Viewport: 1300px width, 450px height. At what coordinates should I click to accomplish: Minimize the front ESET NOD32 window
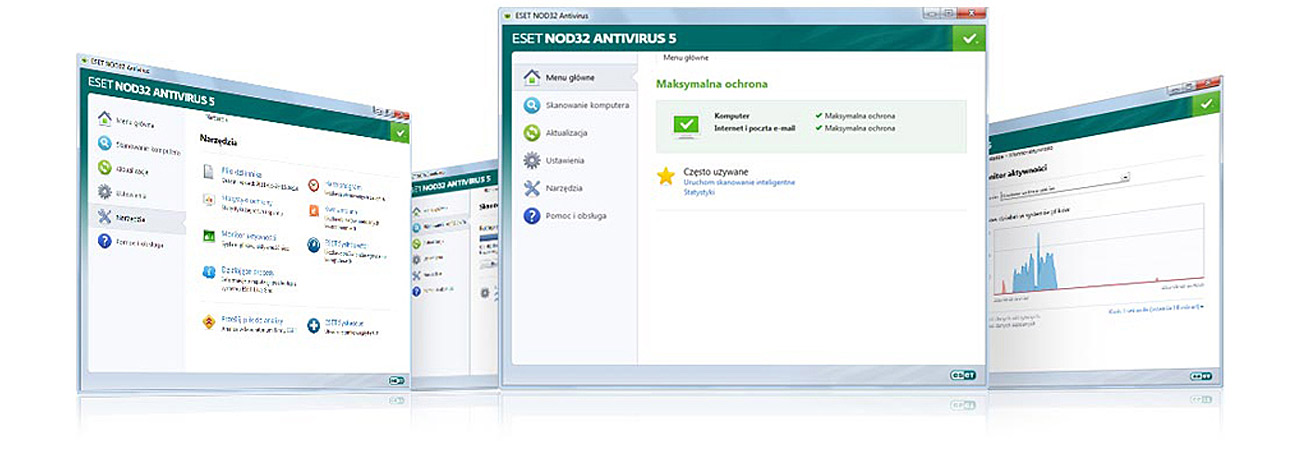pos(932,15)
